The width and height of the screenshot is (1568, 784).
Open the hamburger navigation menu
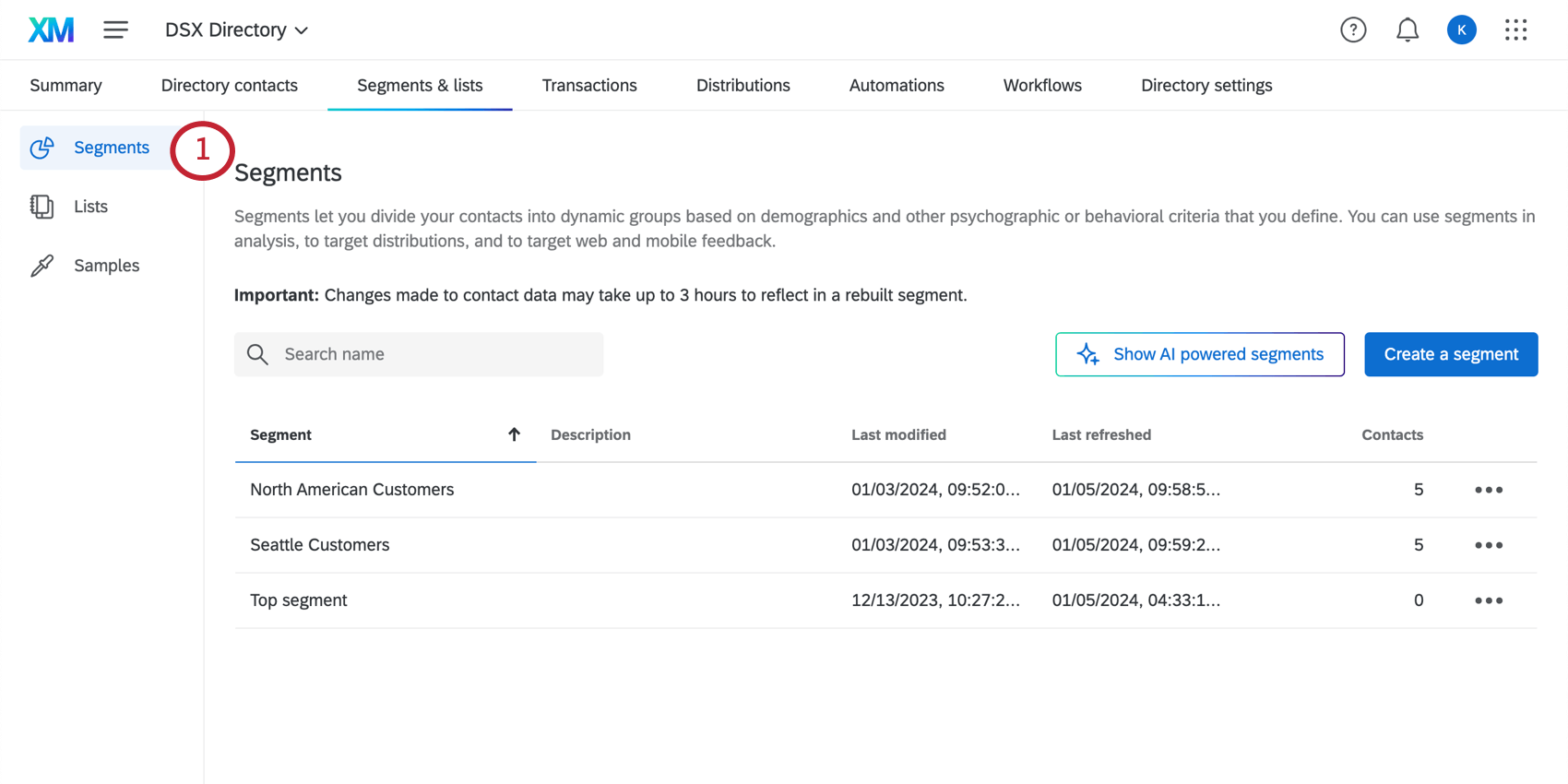point(115,30)
